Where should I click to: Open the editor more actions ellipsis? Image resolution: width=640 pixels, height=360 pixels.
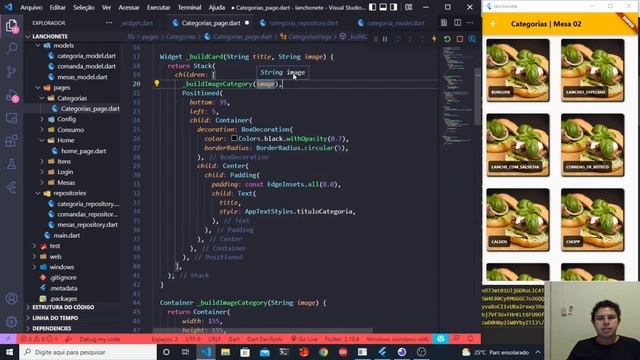point(470,23)
